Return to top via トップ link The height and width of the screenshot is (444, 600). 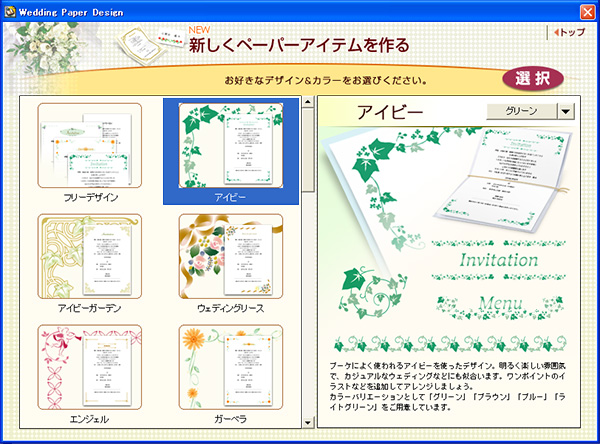569,33
